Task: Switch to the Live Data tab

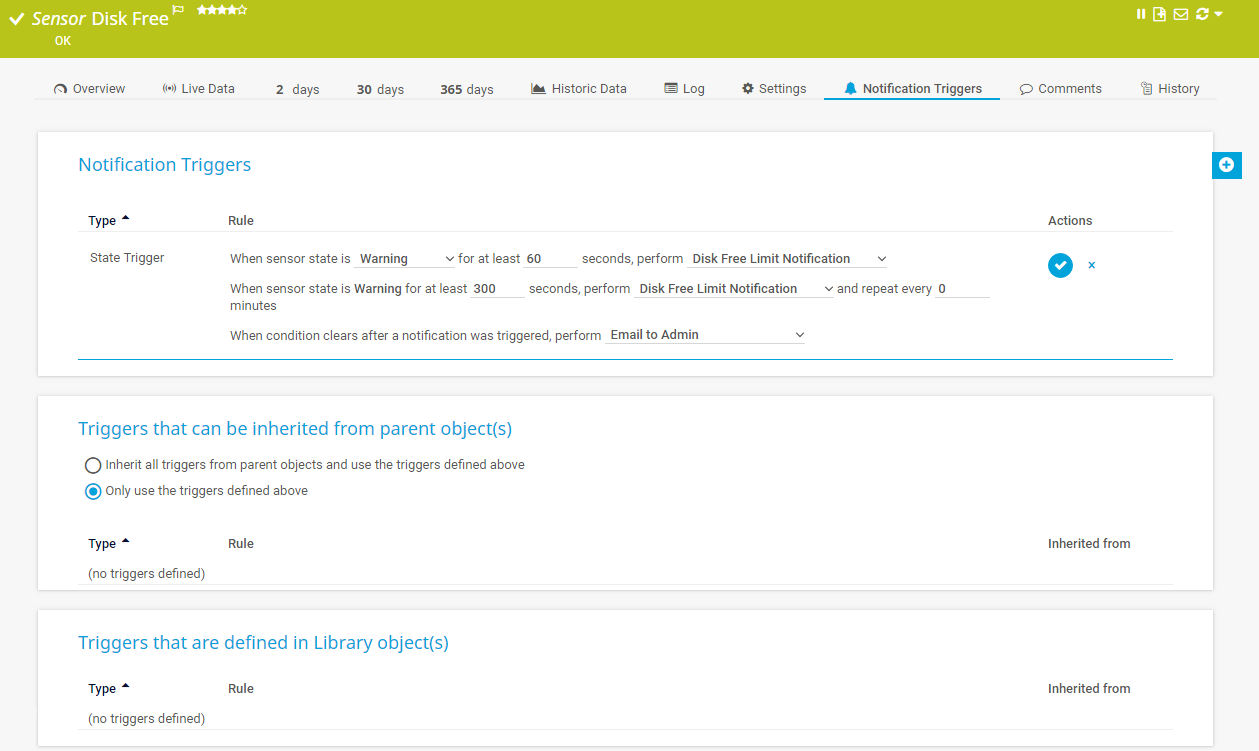Action: pyautogui.click(x=198, y=89)
